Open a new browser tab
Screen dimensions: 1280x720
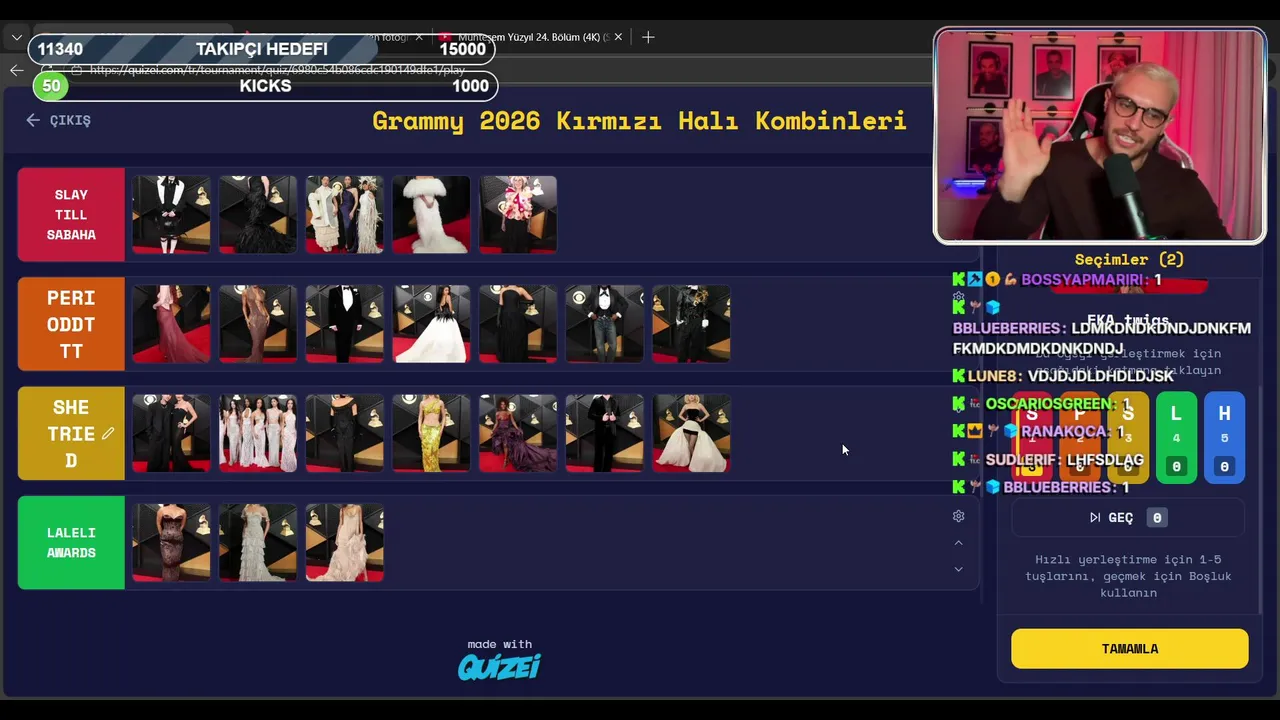(x=648, y=37)
